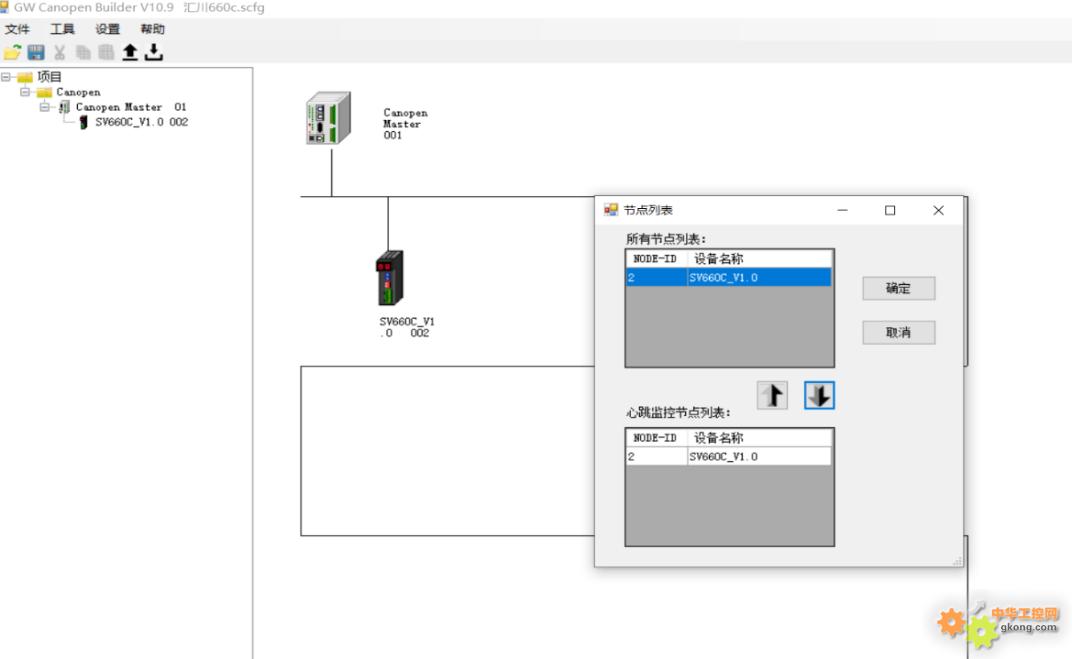
Task: Open the 帮助 menu
Action: pyautogui.click(x=152, y=29)
